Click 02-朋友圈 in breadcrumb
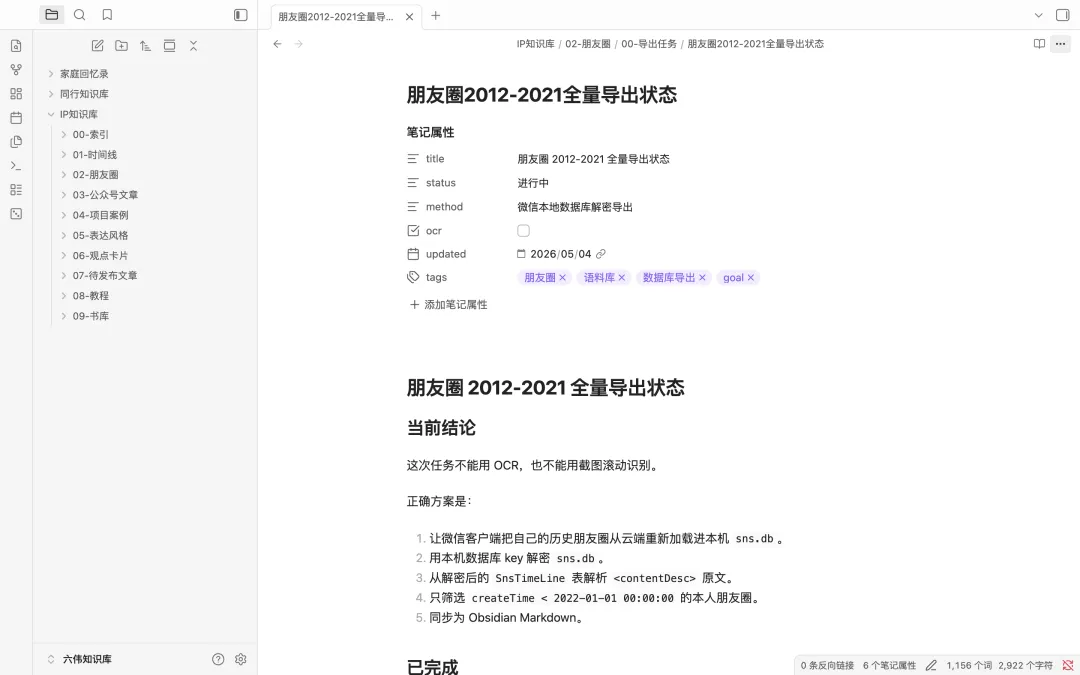This screenshot has width=1080, height=675. [588, 43]
